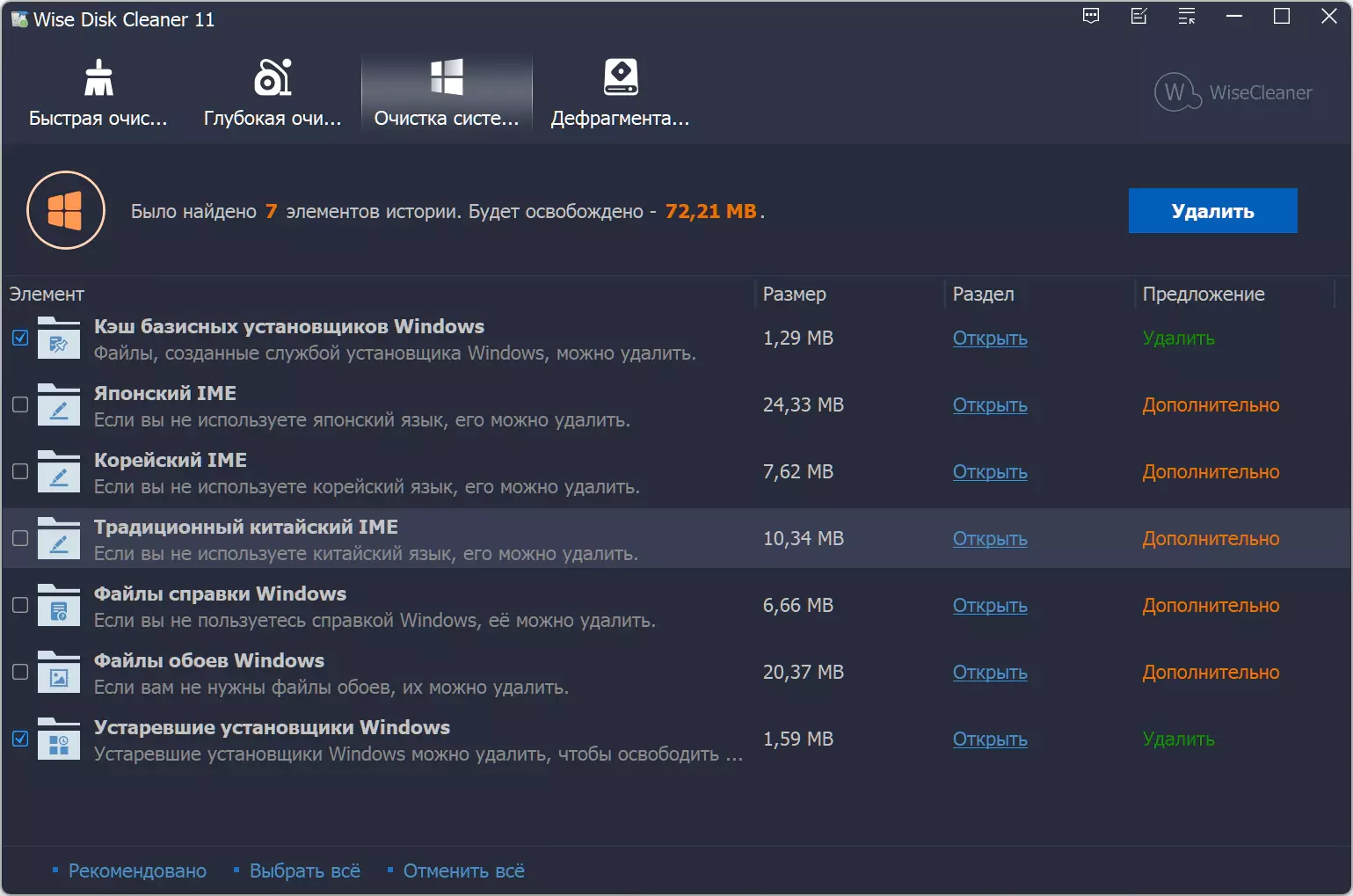
Task: Open the menu list icon in title bar
Action: (x=1187, y=17)
